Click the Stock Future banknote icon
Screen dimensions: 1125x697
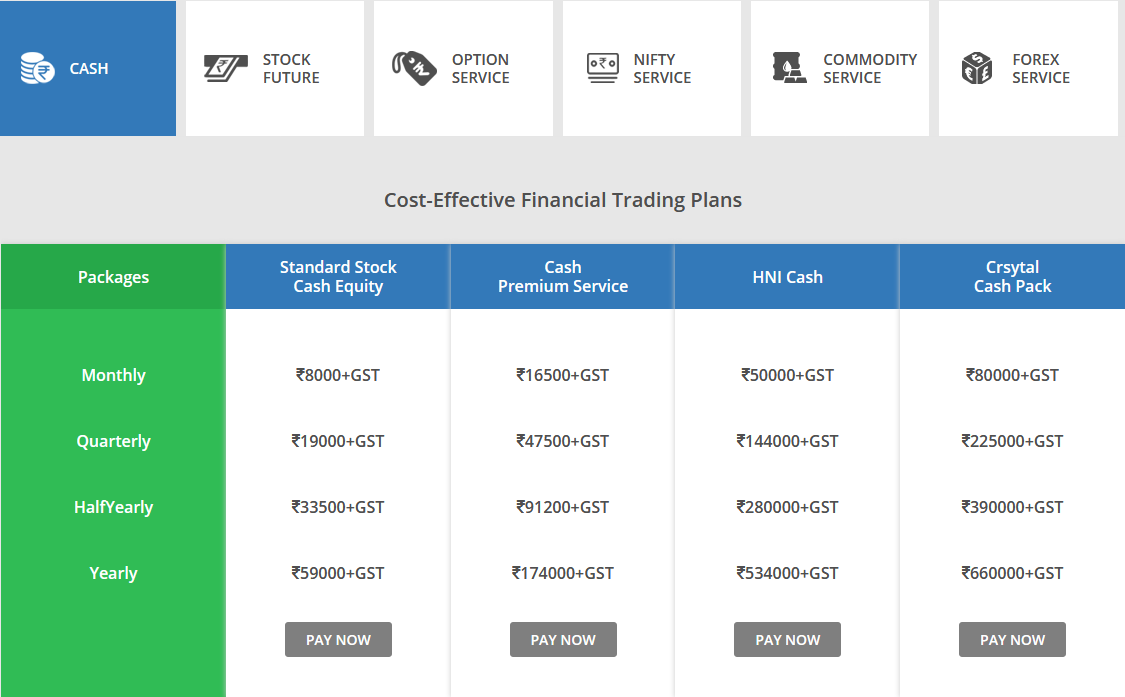pyautogui.click(x=226, y=69)
